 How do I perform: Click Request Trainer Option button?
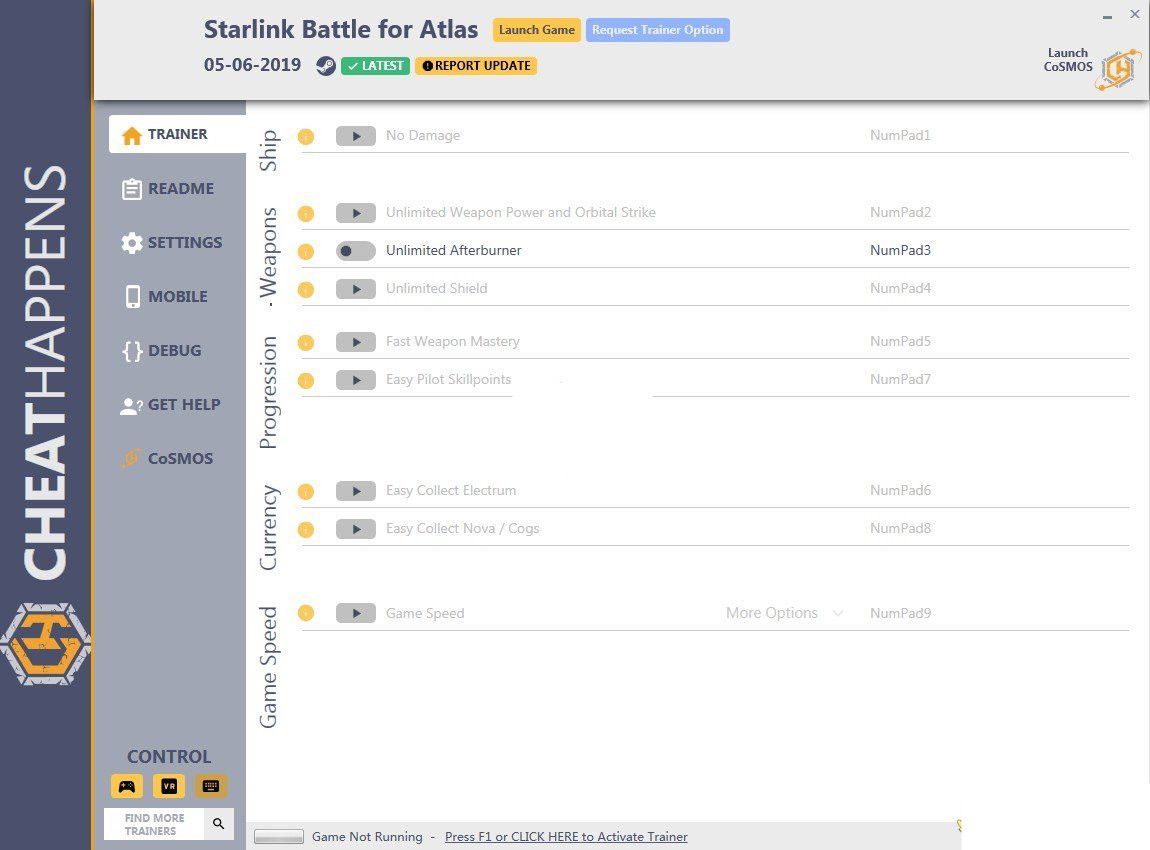pyautogui.click(x=658, y=30)
